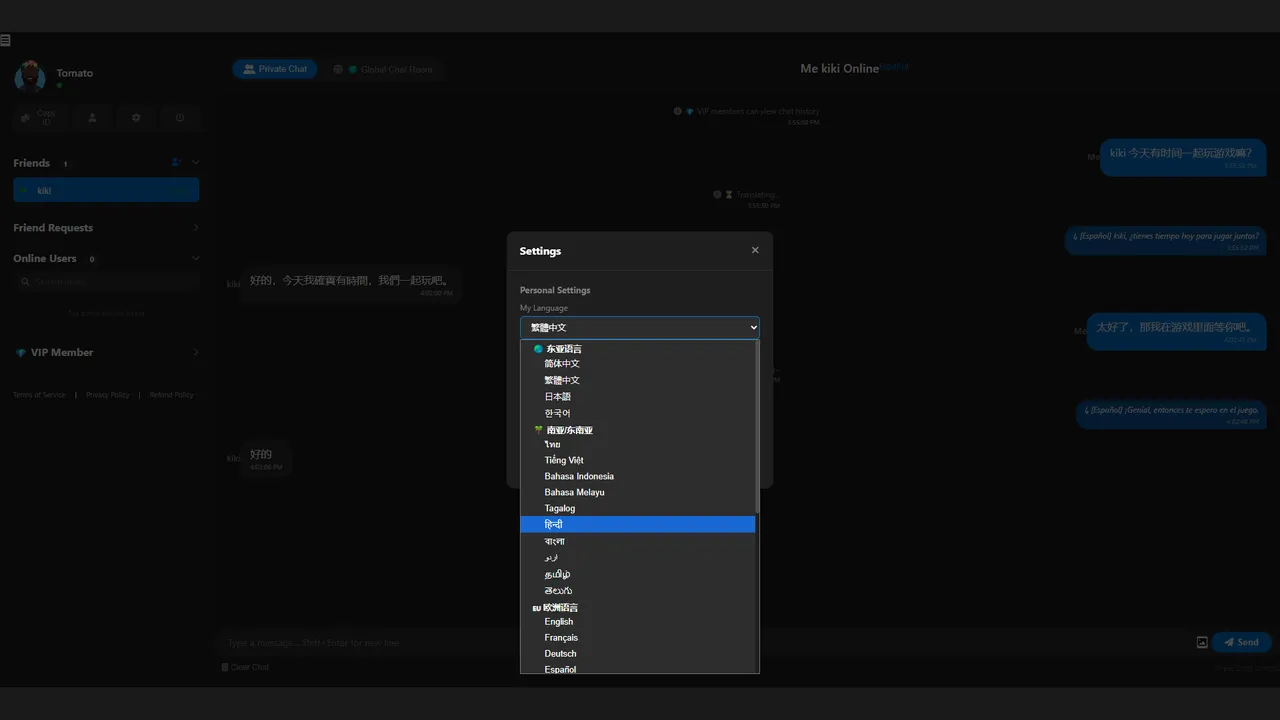The width and height of the screenshot is (1280, 720).
Task: Select English language option
Action: [638, 621]
